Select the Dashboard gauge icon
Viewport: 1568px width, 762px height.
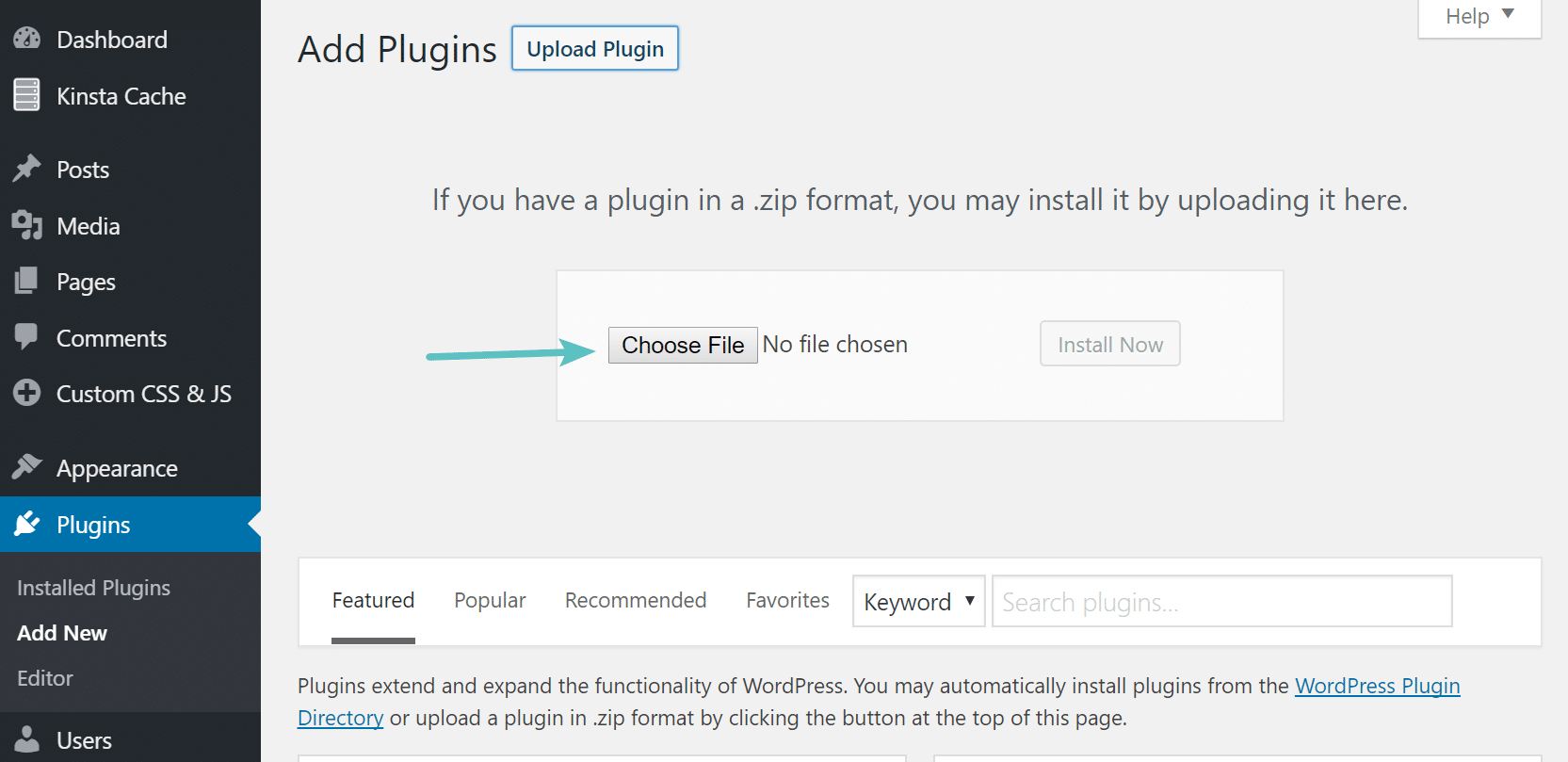(x=26, y=39)
